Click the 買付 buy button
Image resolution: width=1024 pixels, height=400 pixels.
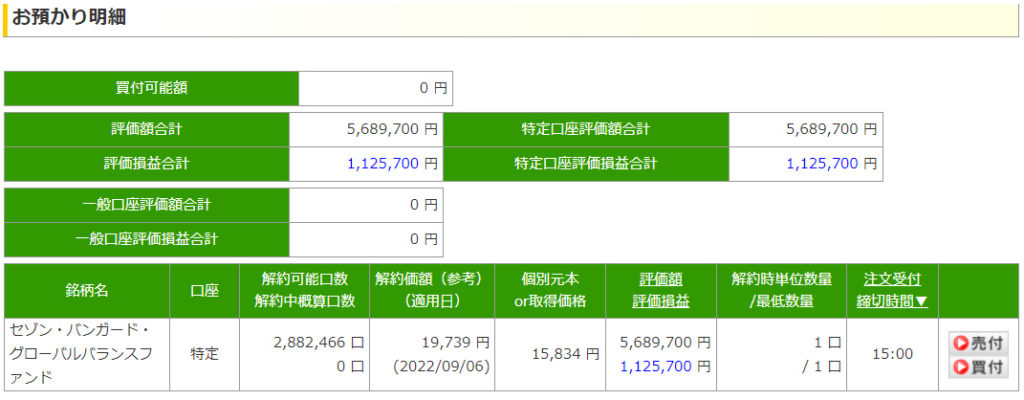pos(978,367)
